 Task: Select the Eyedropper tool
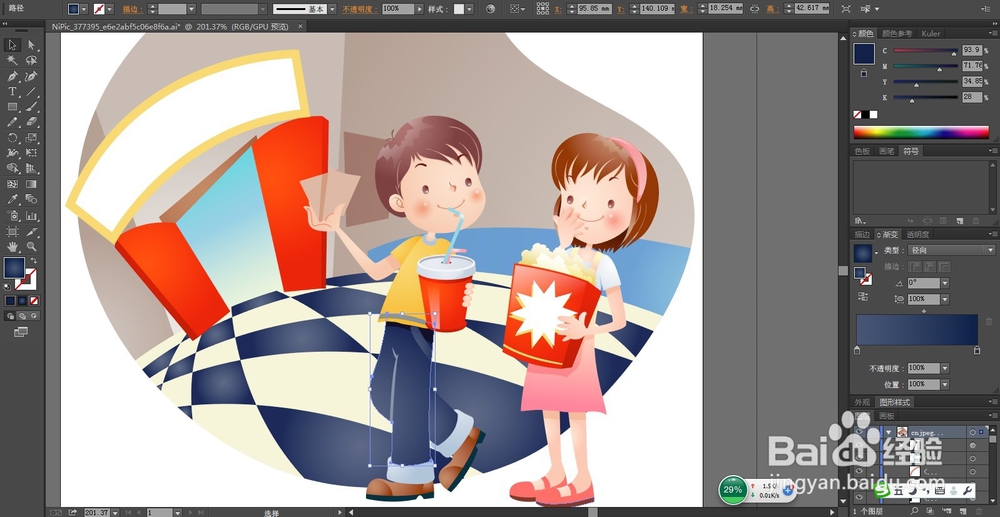pyautogui.click(x=12, y=199)
